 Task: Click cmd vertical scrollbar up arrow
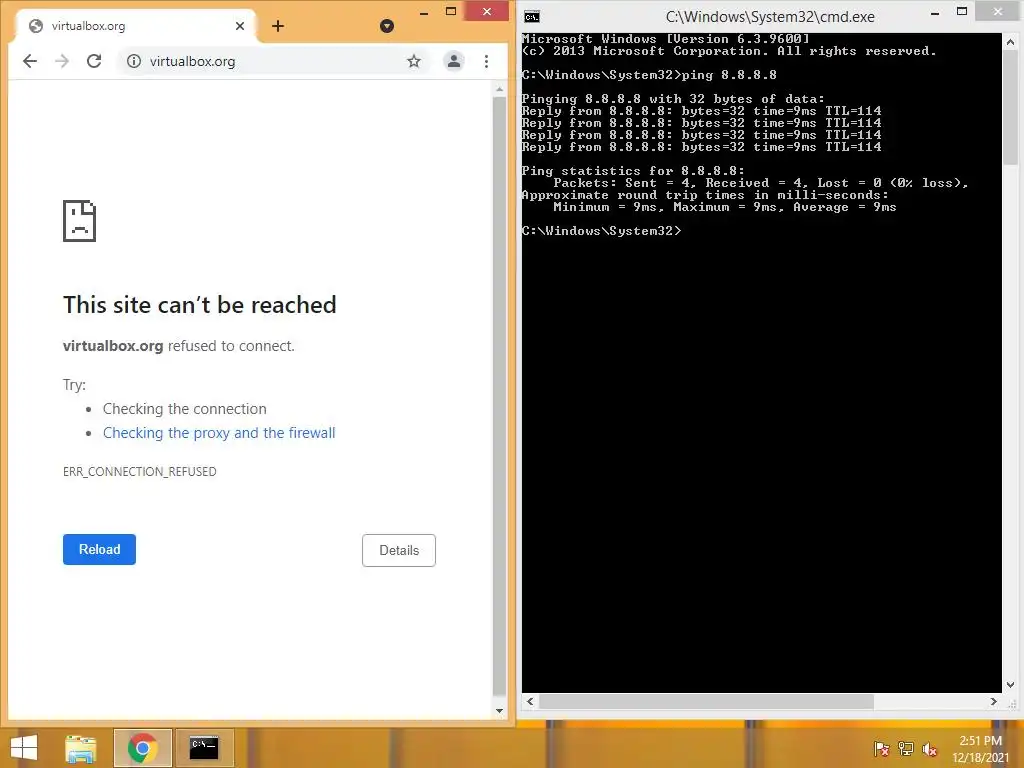click(x=1010, y=42)
